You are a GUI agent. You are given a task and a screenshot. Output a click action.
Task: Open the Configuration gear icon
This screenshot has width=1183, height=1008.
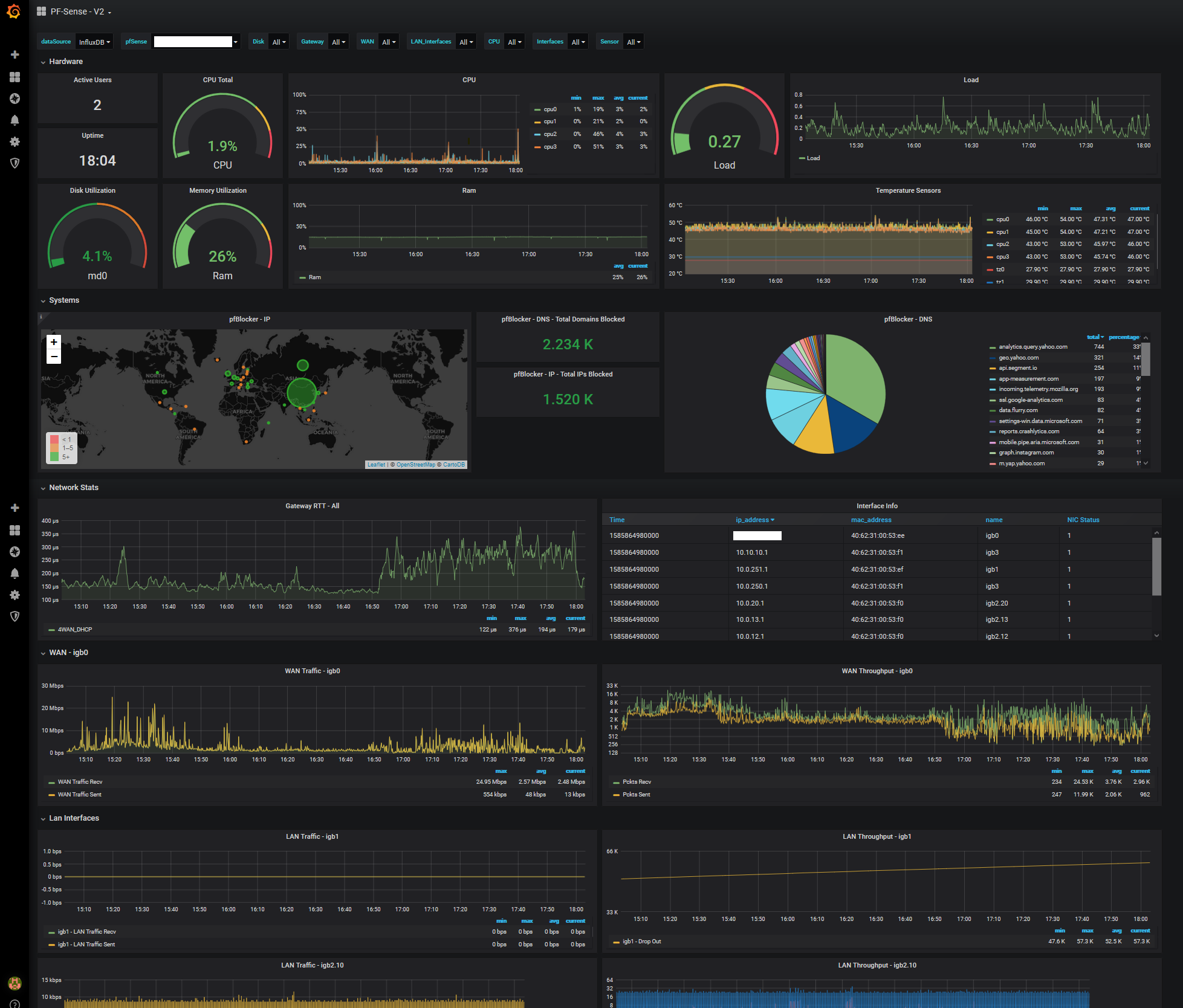[x=15, y=141]
